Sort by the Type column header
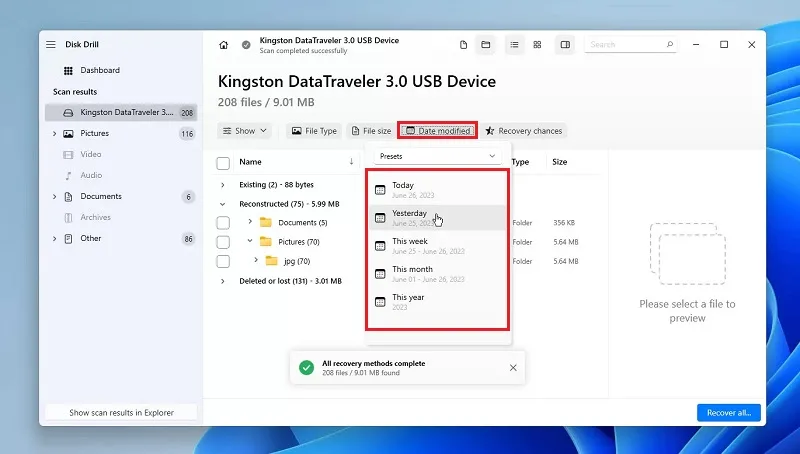 [x=520, y=162]
